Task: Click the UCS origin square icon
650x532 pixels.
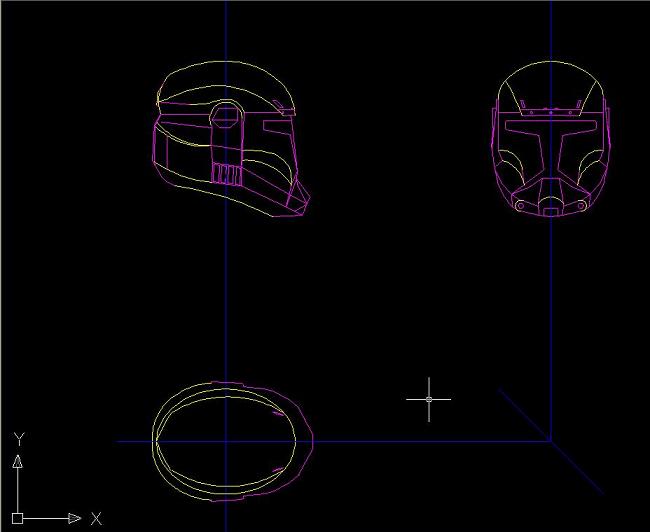Action: click(17, 518)
